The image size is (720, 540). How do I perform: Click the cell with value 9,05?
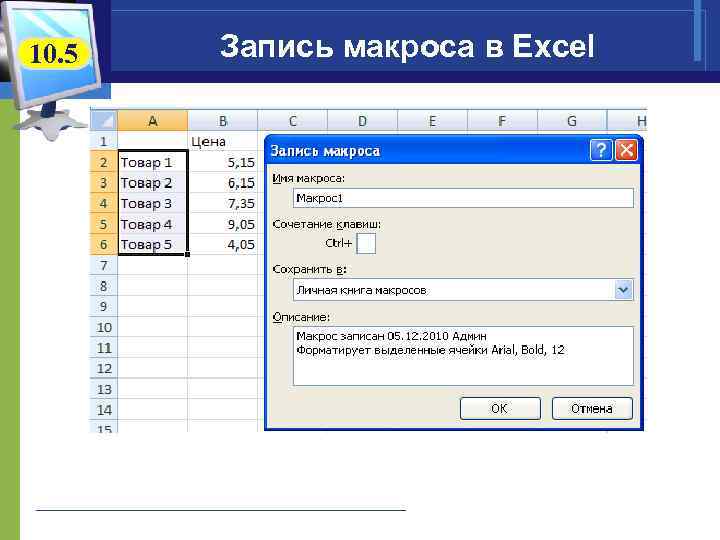(x=223, y=224)
